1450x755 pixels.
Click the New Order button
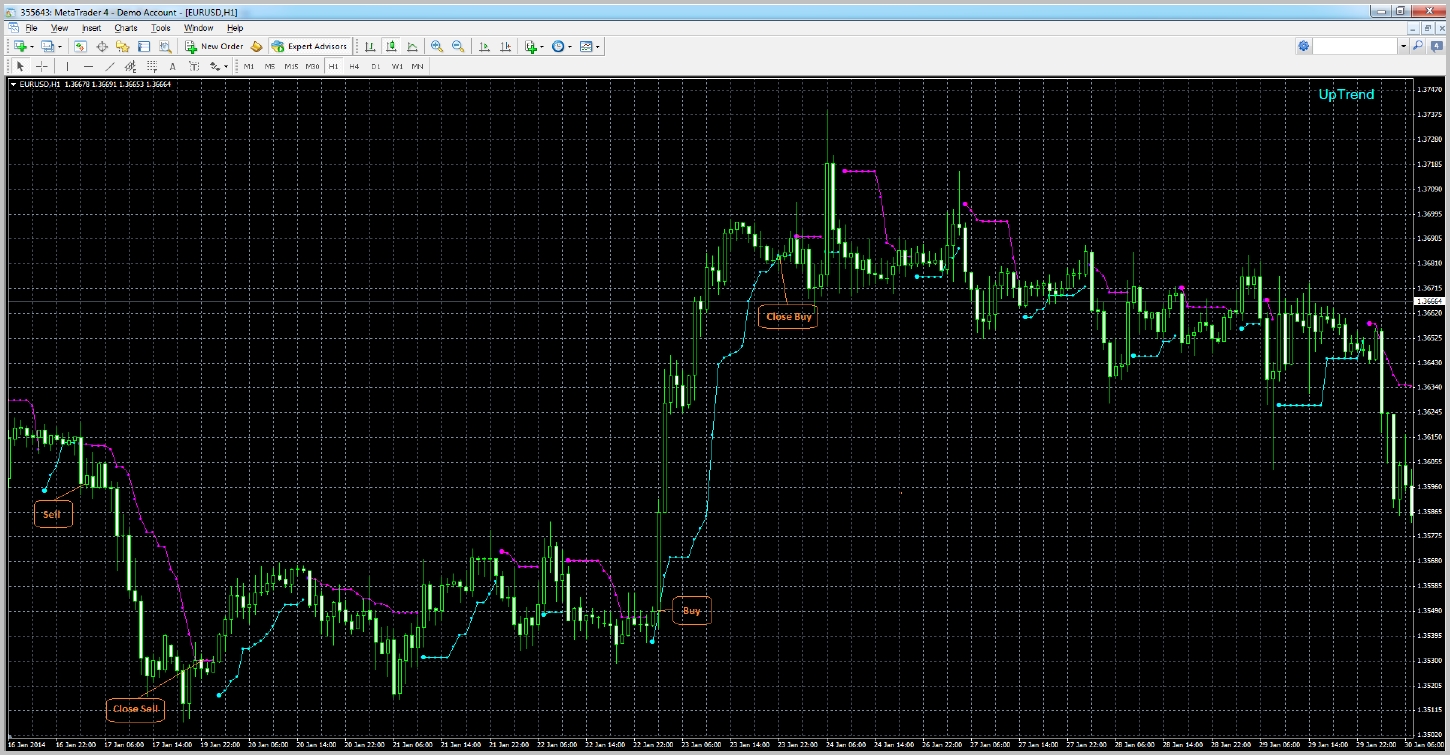[214, 46]
